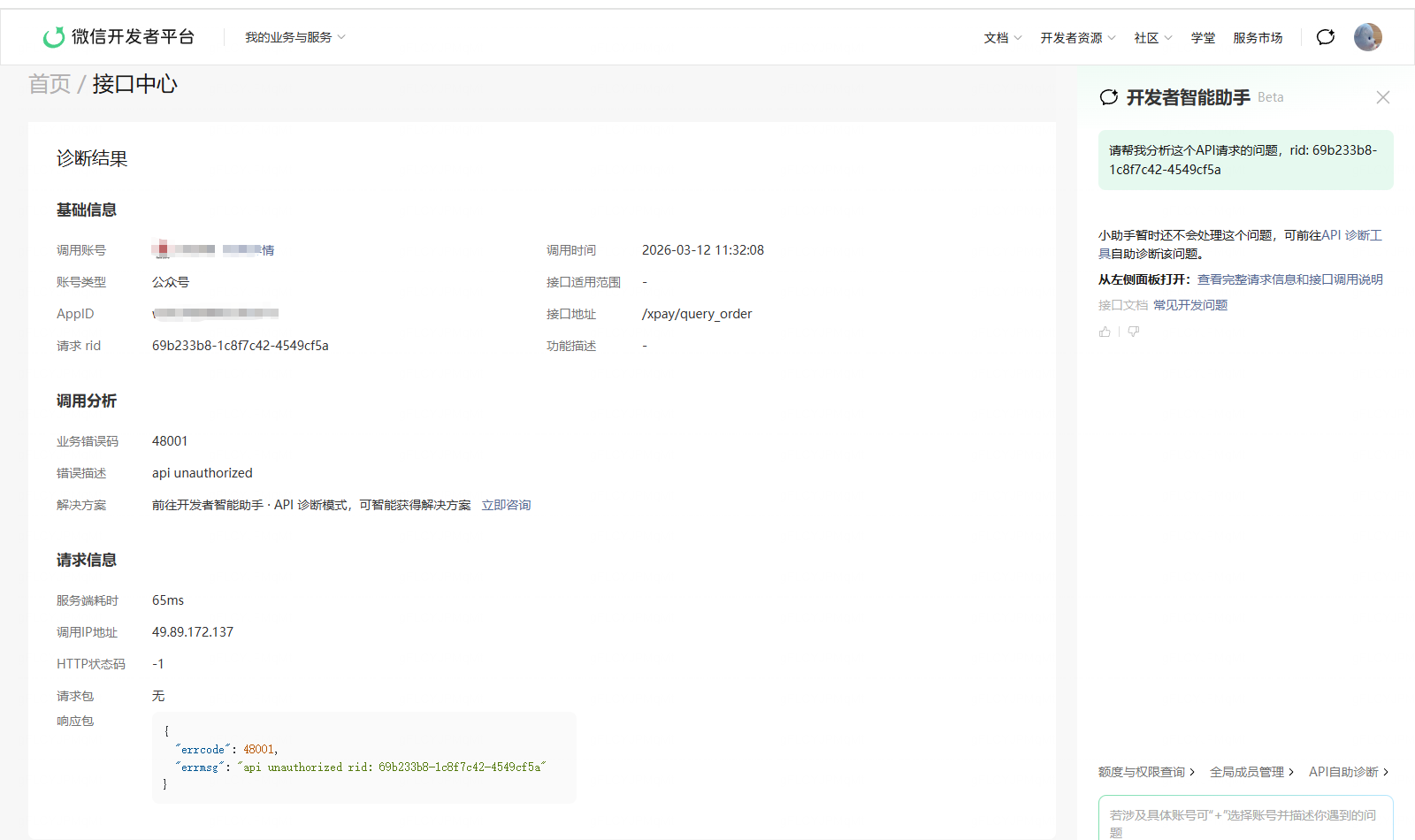The height and width of the screenshot is (840, 1415).
Task: Click the 接口中心 breadcrumb title
Action: coord(134,84)
